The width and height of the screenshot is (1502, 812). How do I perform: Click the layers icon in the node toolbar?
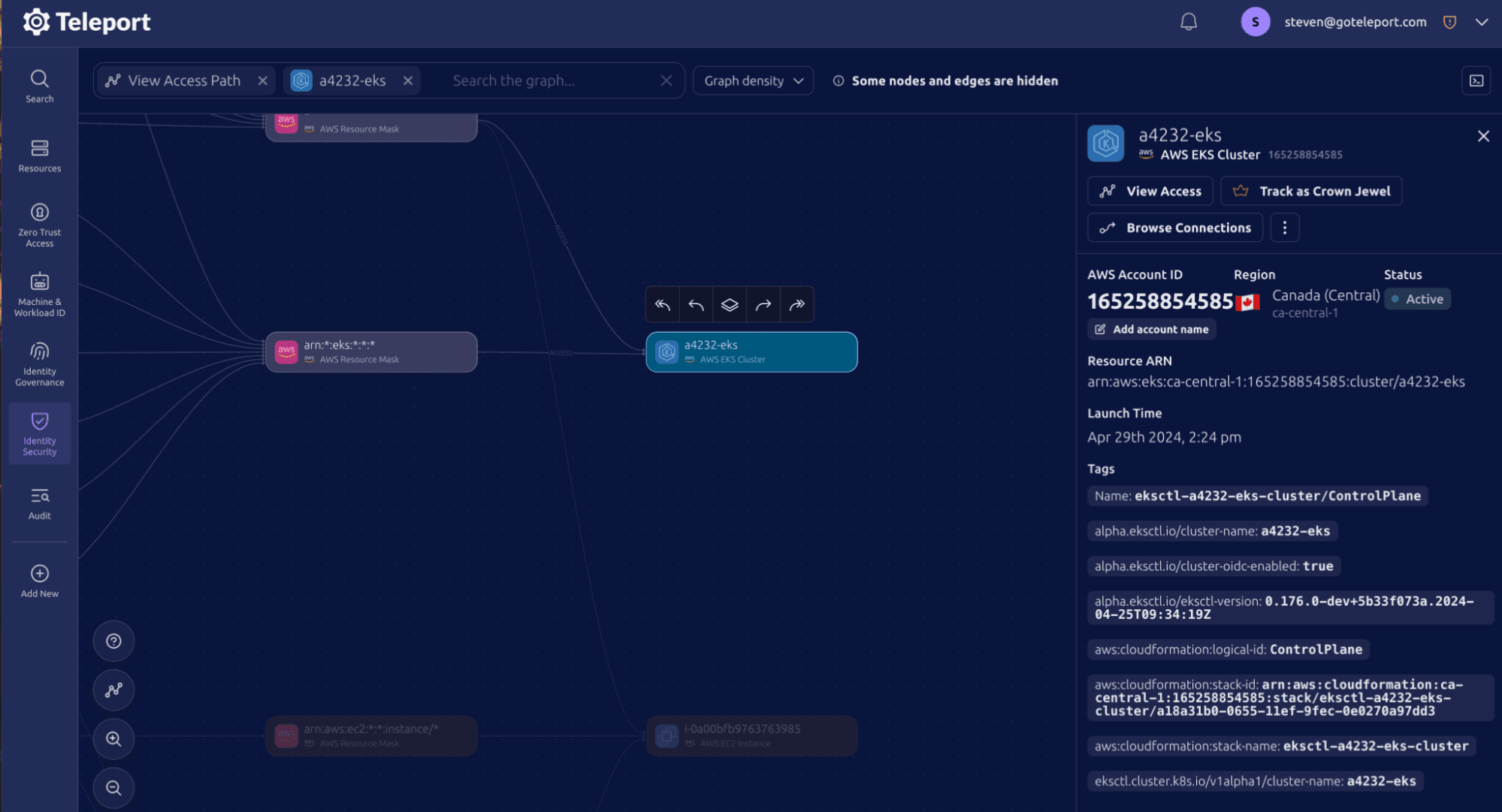click(x=729, y=304)
